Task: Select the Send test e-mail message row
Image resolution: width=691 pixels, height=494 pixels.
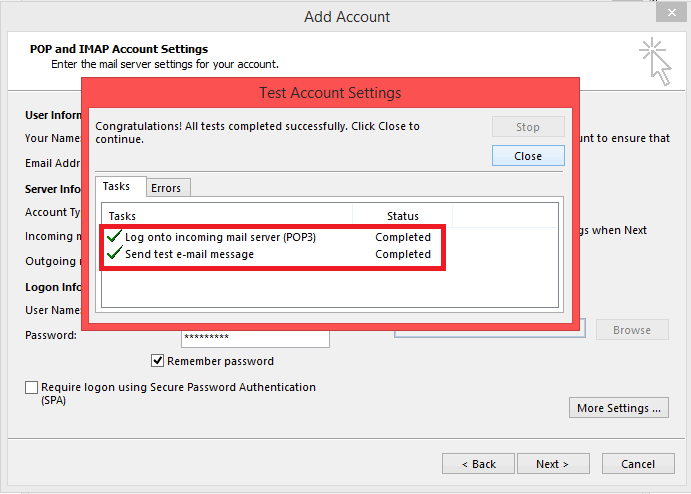Action: 189,254
